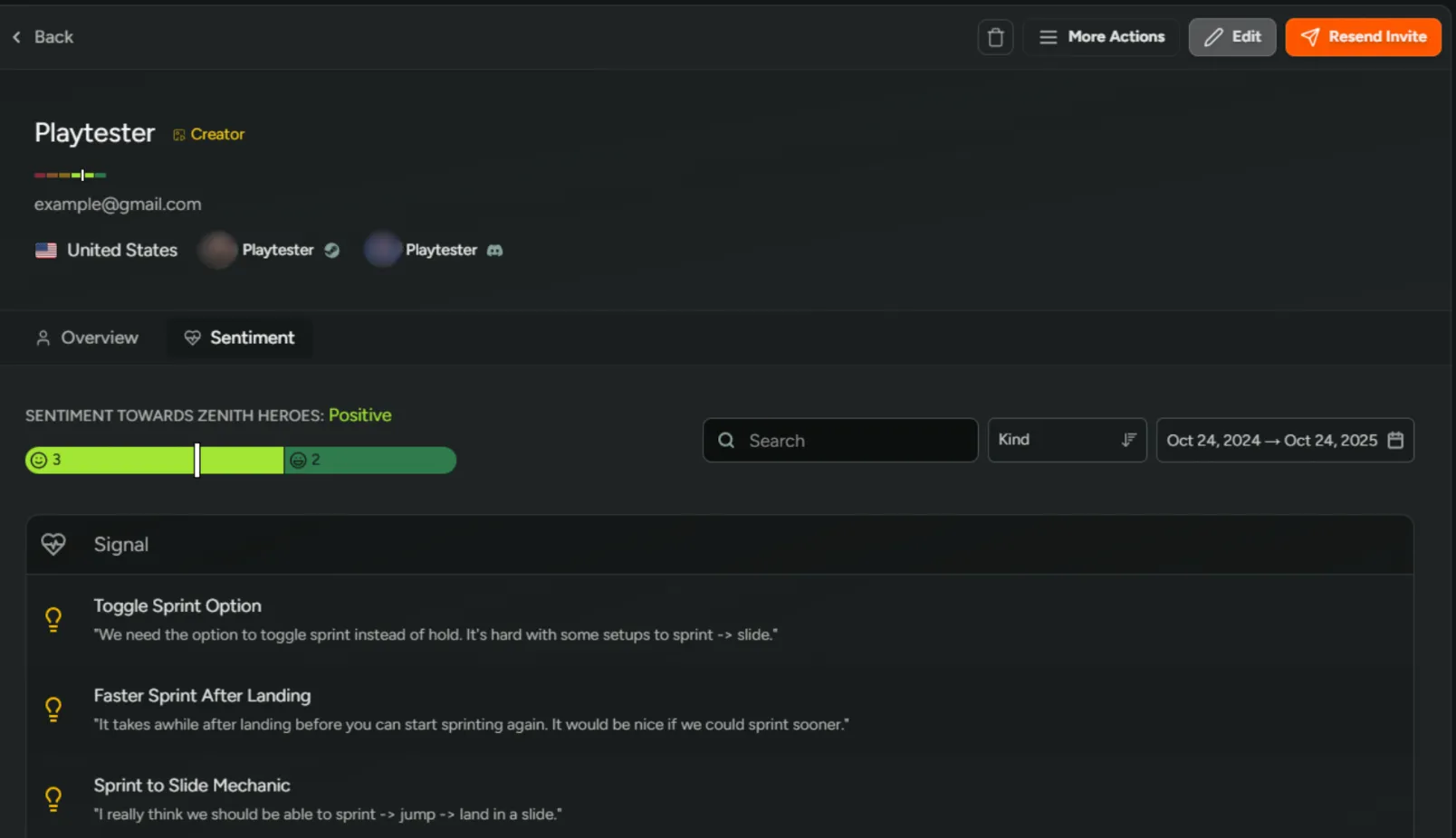
Task: Click the United States flag icon
Action: click(45, 250)
